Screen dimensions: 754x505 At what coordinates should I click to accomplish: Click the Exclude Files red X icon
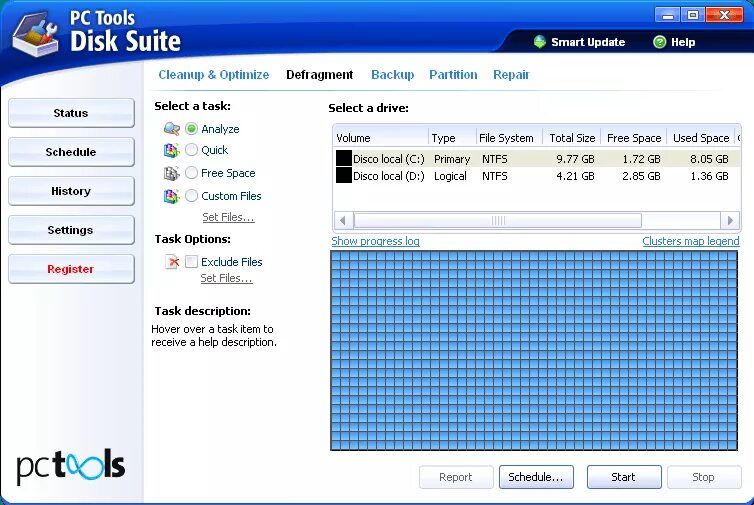point(172,262)
